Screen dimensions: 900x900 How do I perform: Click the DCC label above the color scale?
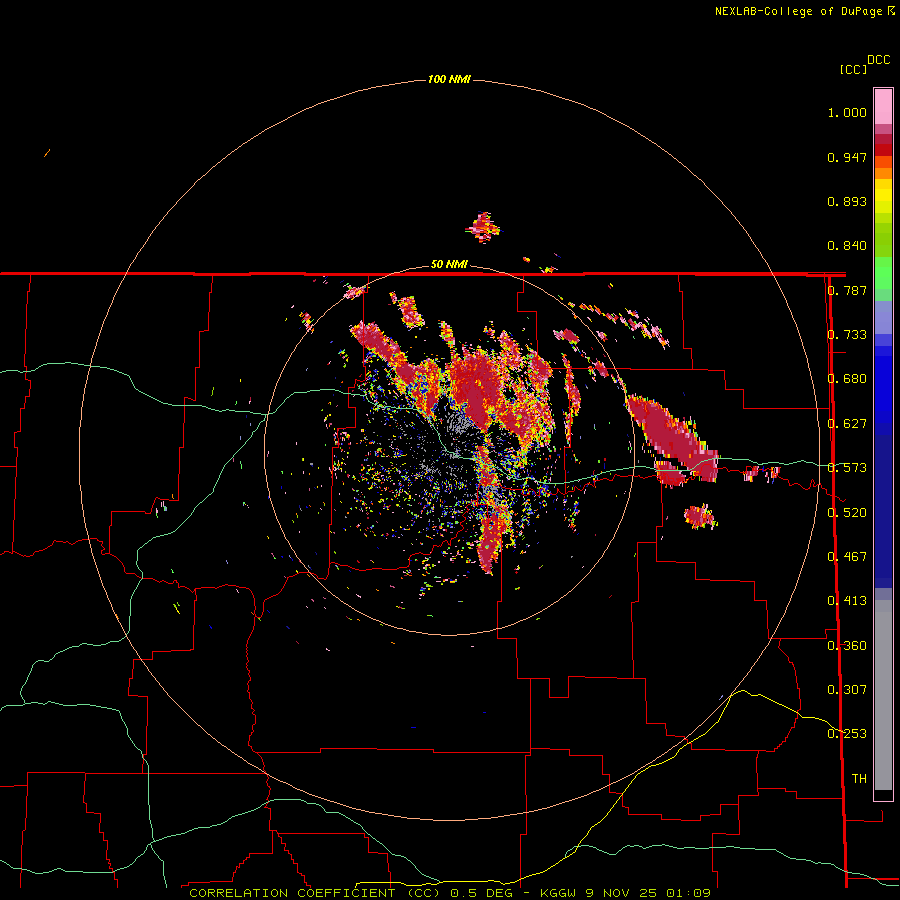(879, 60)
